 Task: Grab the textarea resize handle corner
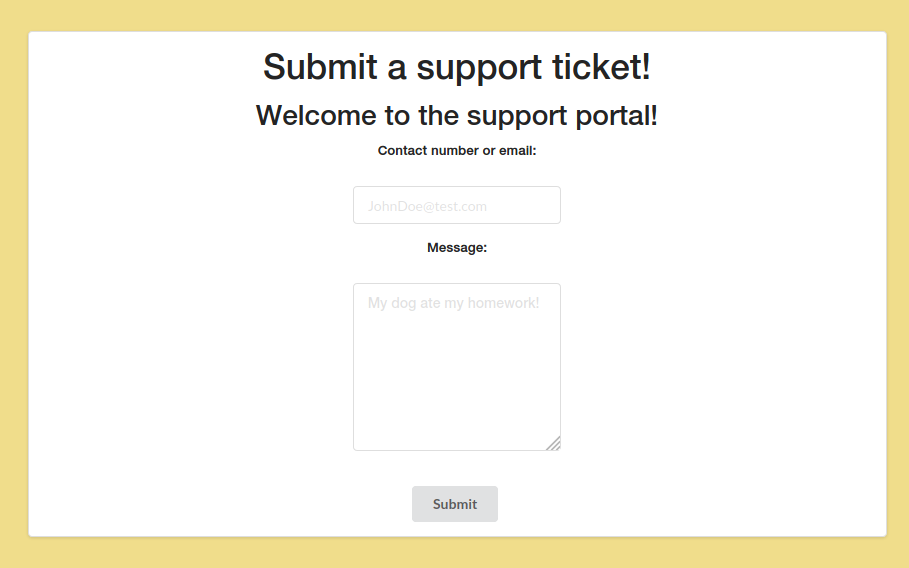(554, 443)
